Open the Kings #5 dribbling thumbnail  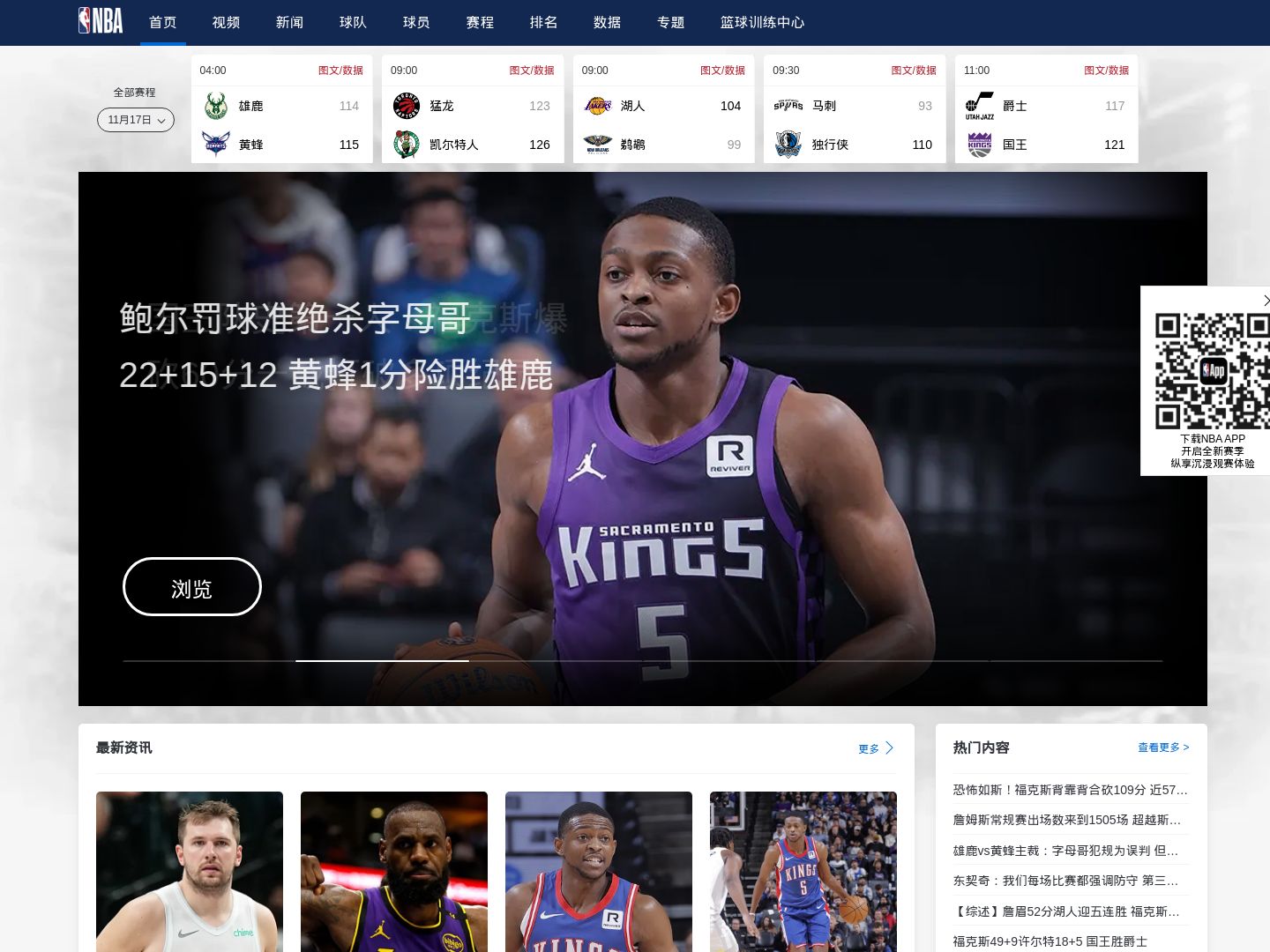click(803, 872)
